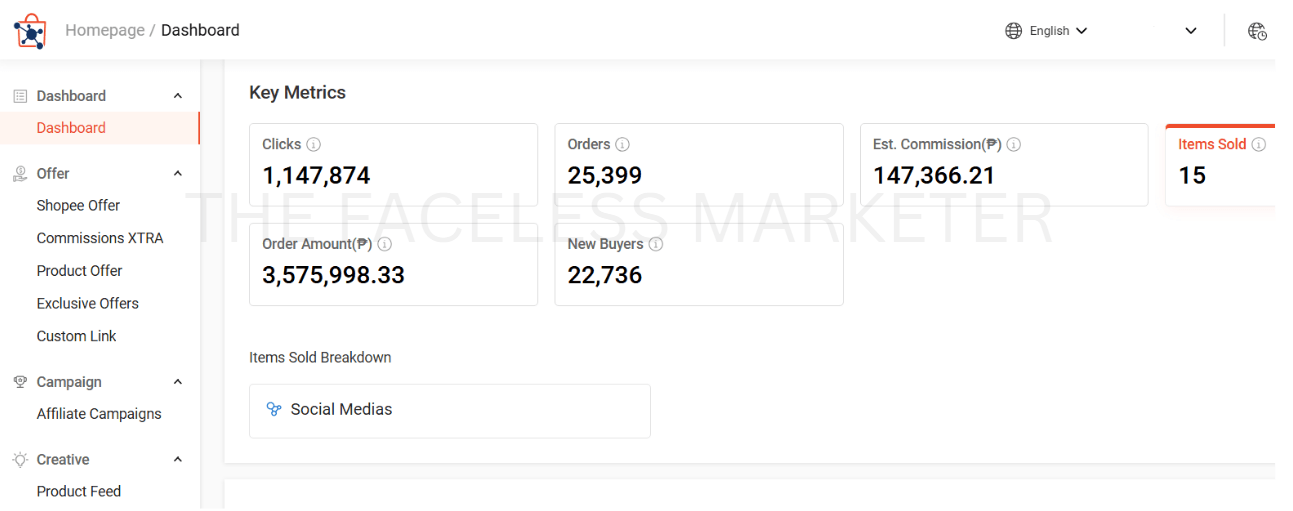The height and width of the screenshot is (511, 1293).
Task: Open Shopee Offer in the sidebar
Action: [78, 205]
